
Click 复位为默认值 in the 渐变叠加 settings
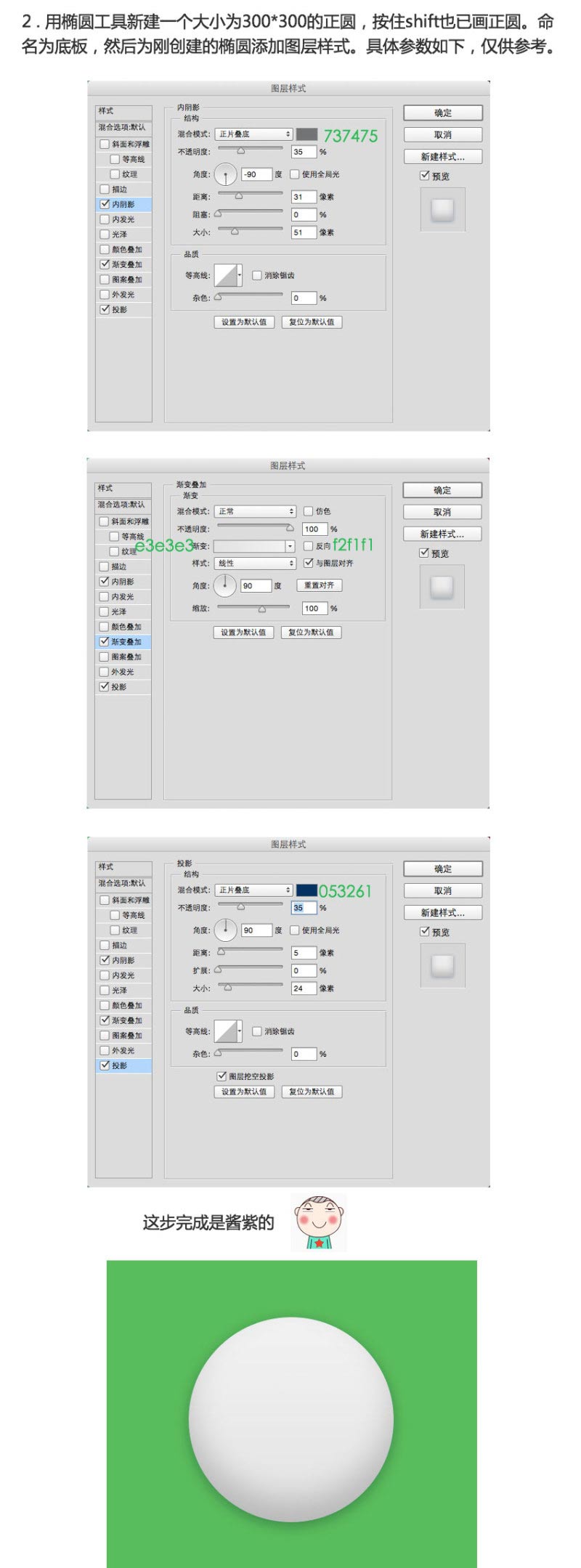[311, 633]
